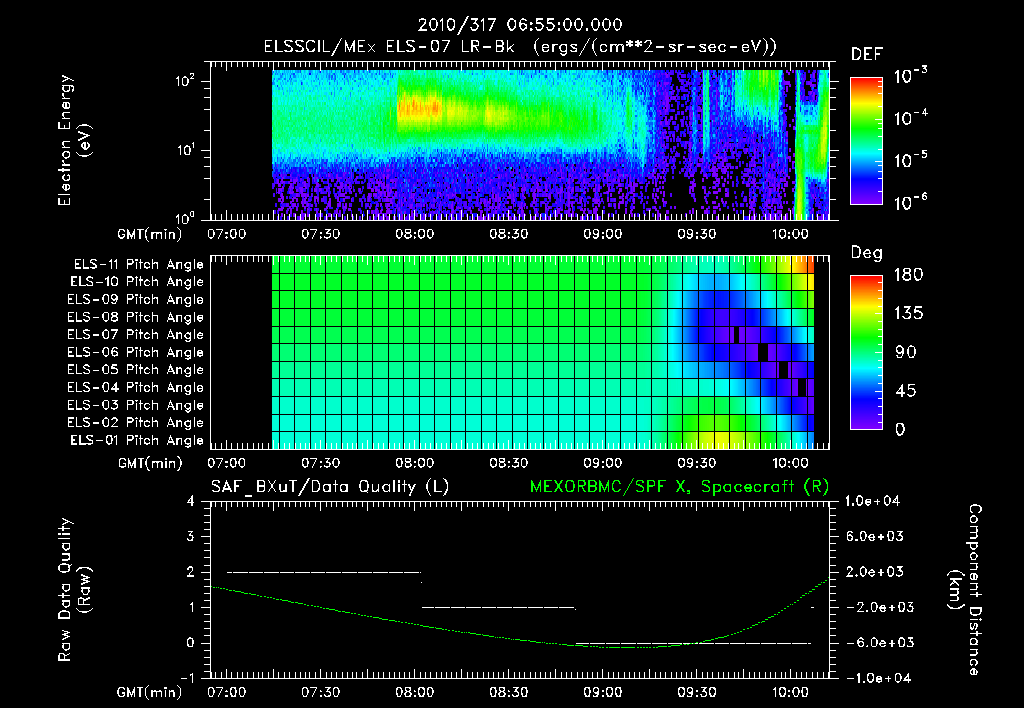Click the DEF colorbar label

(x=867, y=55)
